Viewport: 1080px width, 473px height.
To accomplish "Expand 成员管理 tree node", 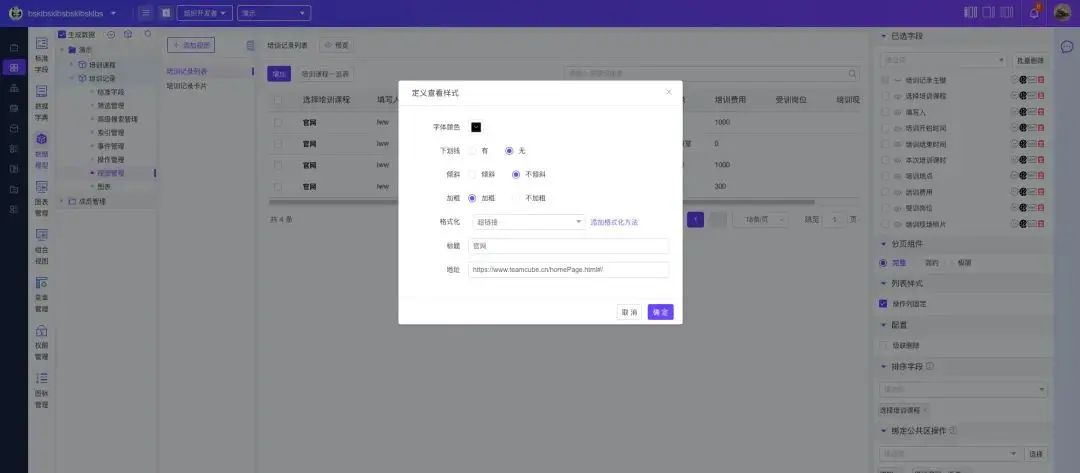I will (61, 202).
